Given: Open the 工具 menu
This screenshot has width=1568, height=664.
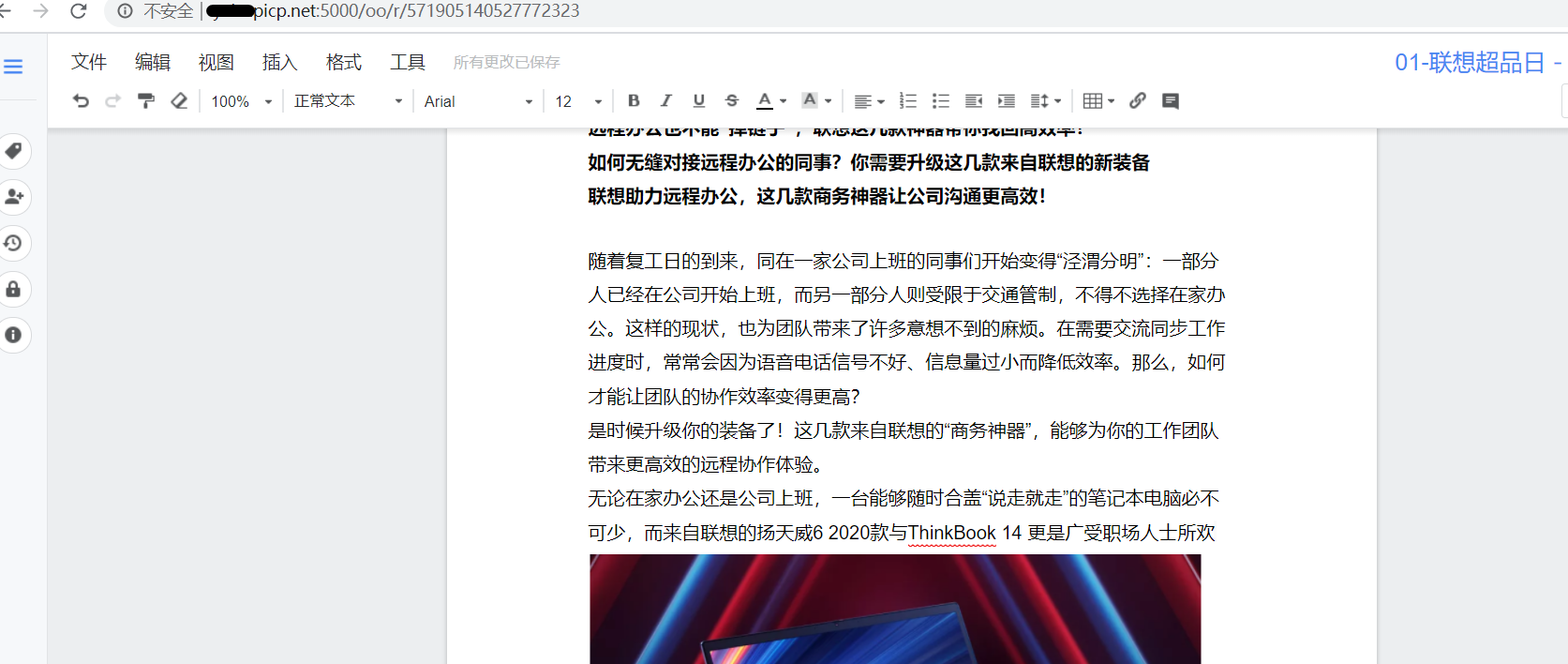Looking at the screenshot, I should click(408, 62).
